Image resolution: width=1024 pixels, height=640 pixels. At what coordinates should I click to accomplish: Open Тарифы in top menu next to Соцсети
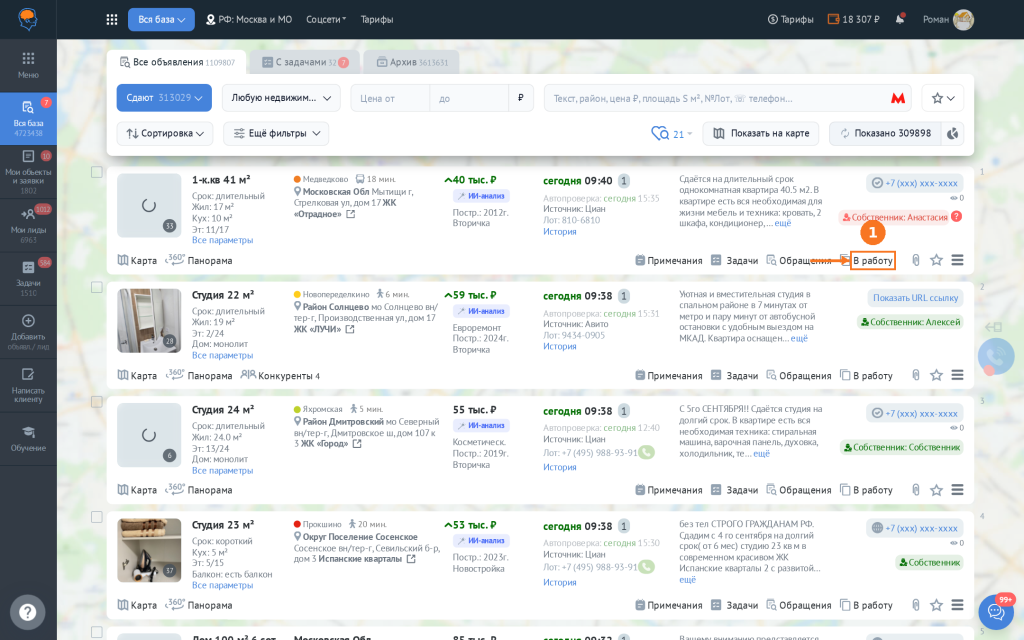tap(377, 20)
